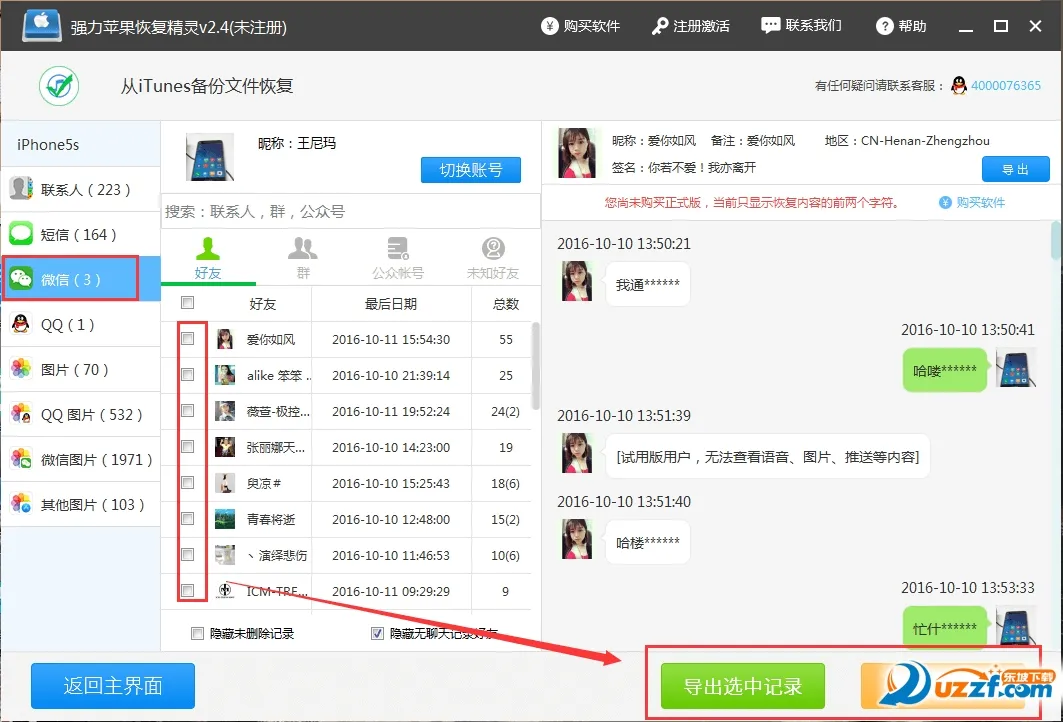Select 短信 (164) in sidebar
Image resolution: width=1063 pixels, height=722 pixels.
[x=81, y=235]
